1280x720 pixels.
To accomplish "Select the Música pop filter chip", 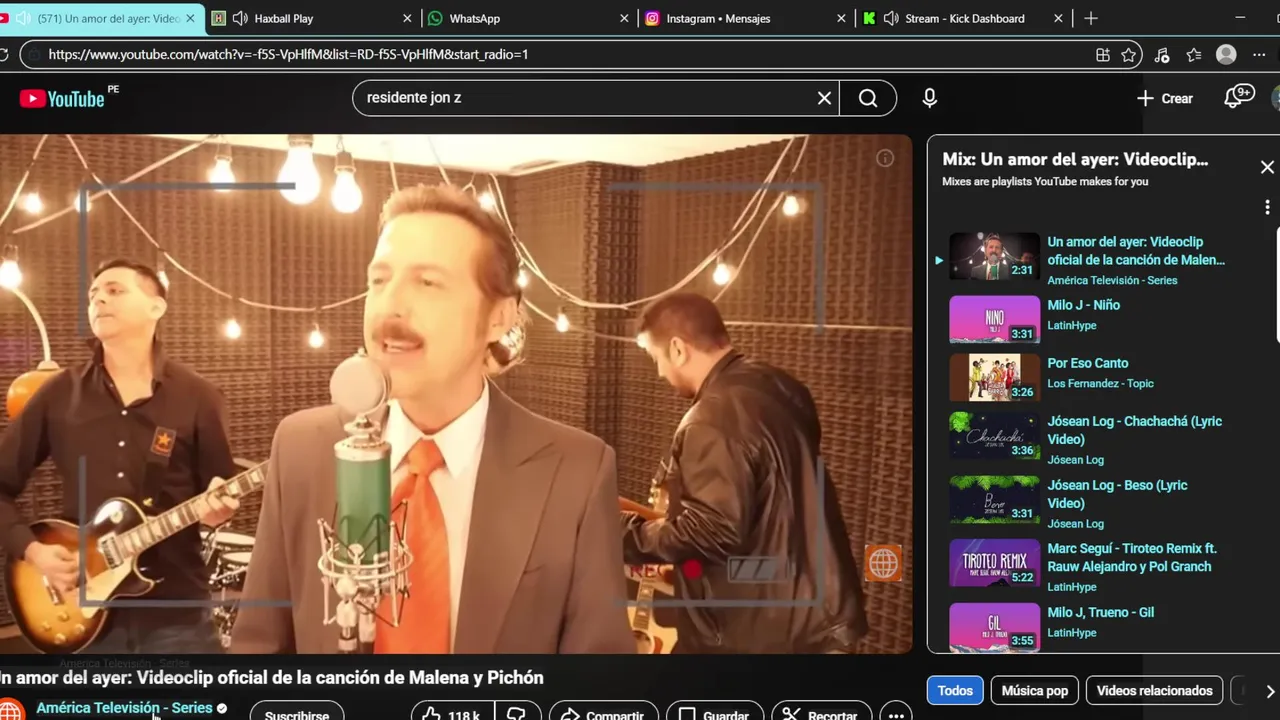I will pos(1035,691).
